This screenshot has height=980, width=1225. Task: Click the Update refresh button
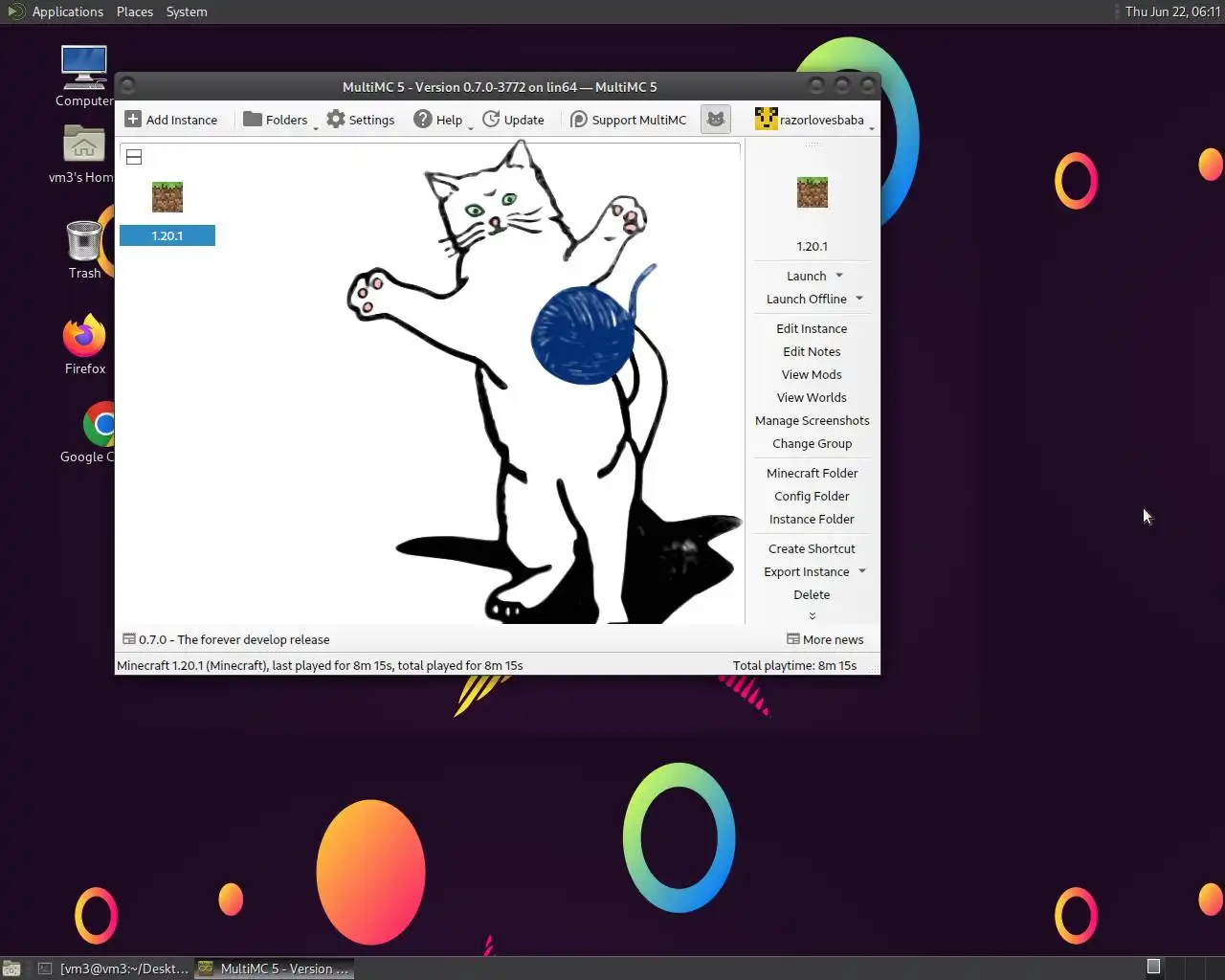click(x=513, y=120)
